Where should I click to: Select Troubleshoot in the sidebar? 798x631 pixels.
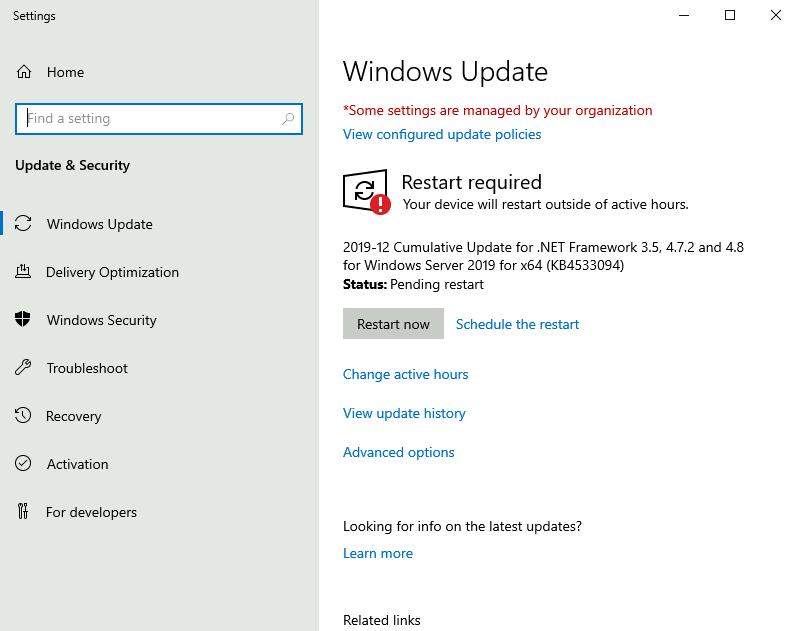[x=87, y=368]
